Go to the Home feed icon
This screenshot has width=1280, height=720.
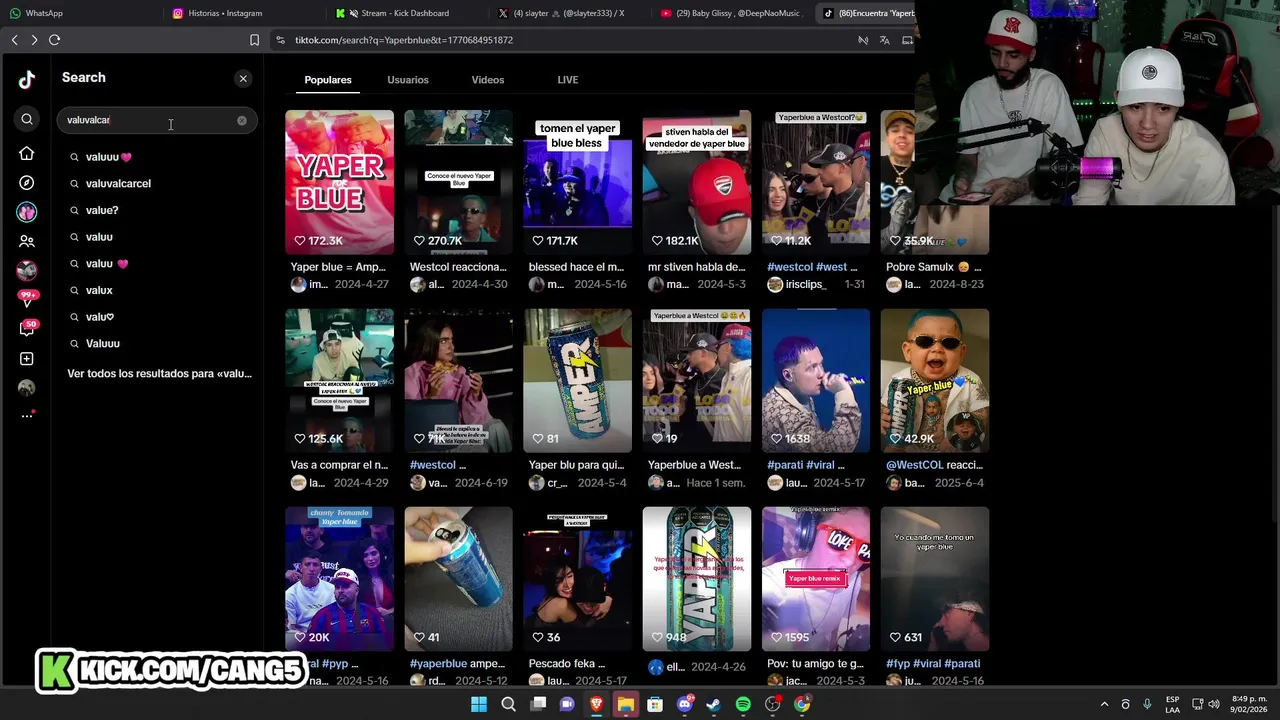pos(27,154)
